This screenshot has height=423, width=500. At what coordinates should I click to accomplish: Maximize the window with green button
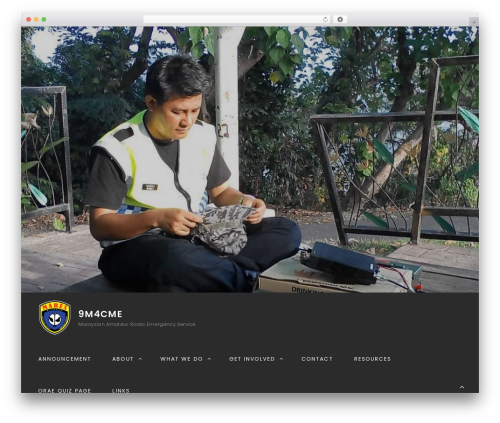[x=44, y=19]
